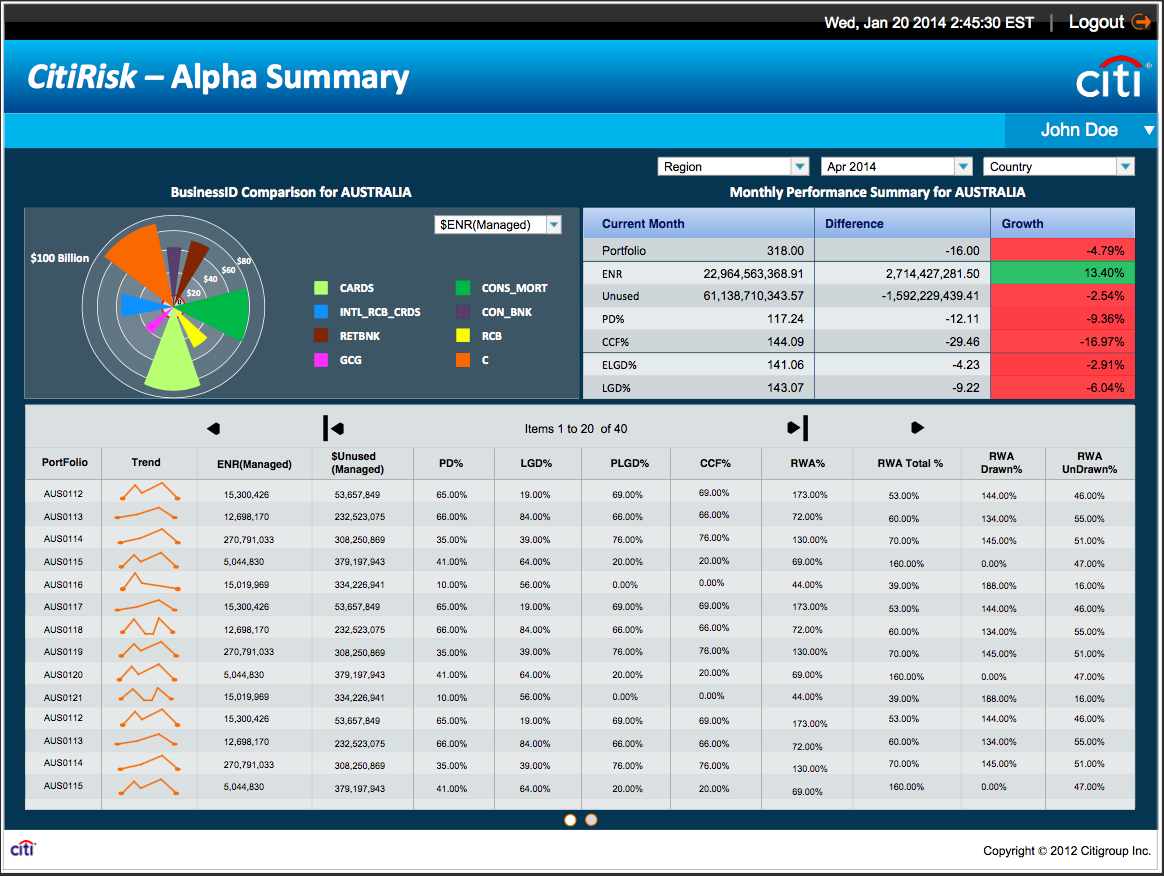This screenshot has height=876, width=1164.
Task: Select portfolio AUS0120 in the table
Action: point(63,675)
